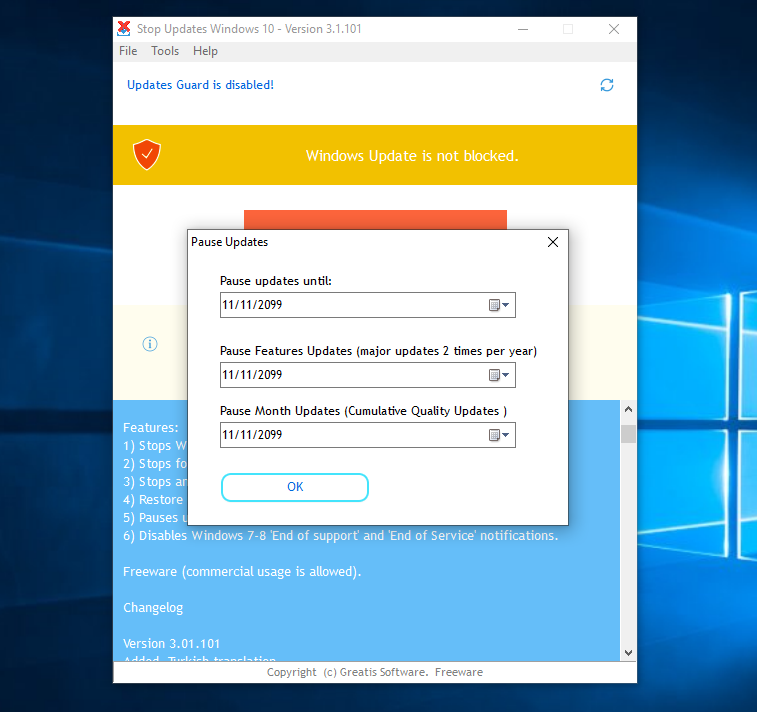Open the File menu
Viewport: 757px width, 712px height.
128,51
